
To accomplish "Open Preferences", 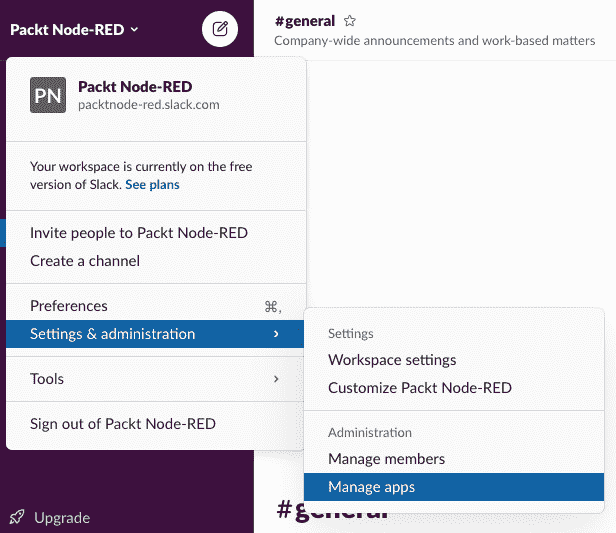I will point(156,306).
